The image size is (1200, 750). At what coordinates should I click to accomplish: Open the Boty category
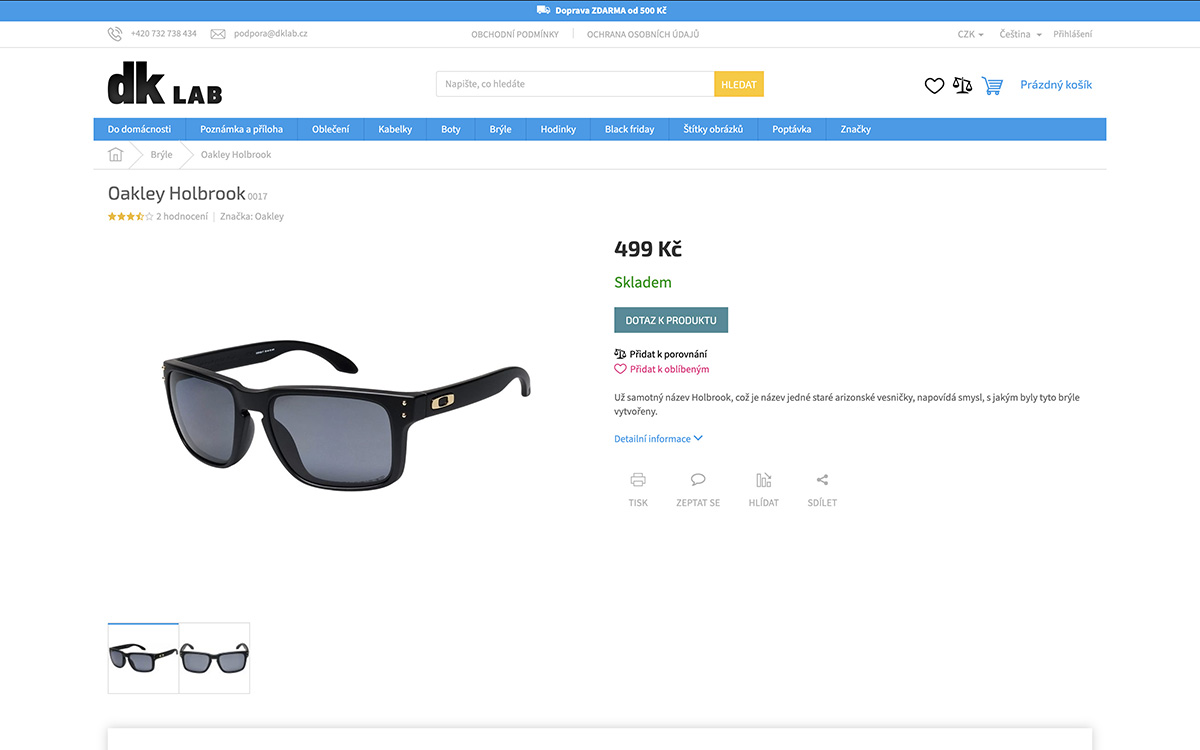click(451, 129)
